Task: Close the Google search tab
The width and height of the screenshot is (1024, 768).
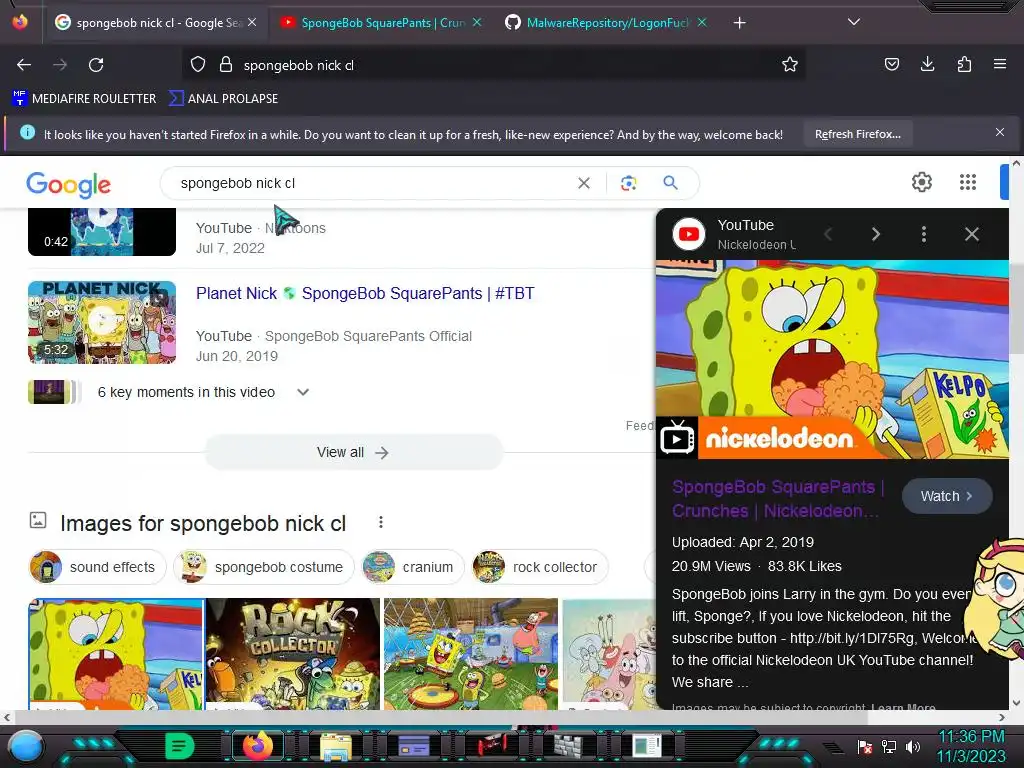Action: coord(252,22)
